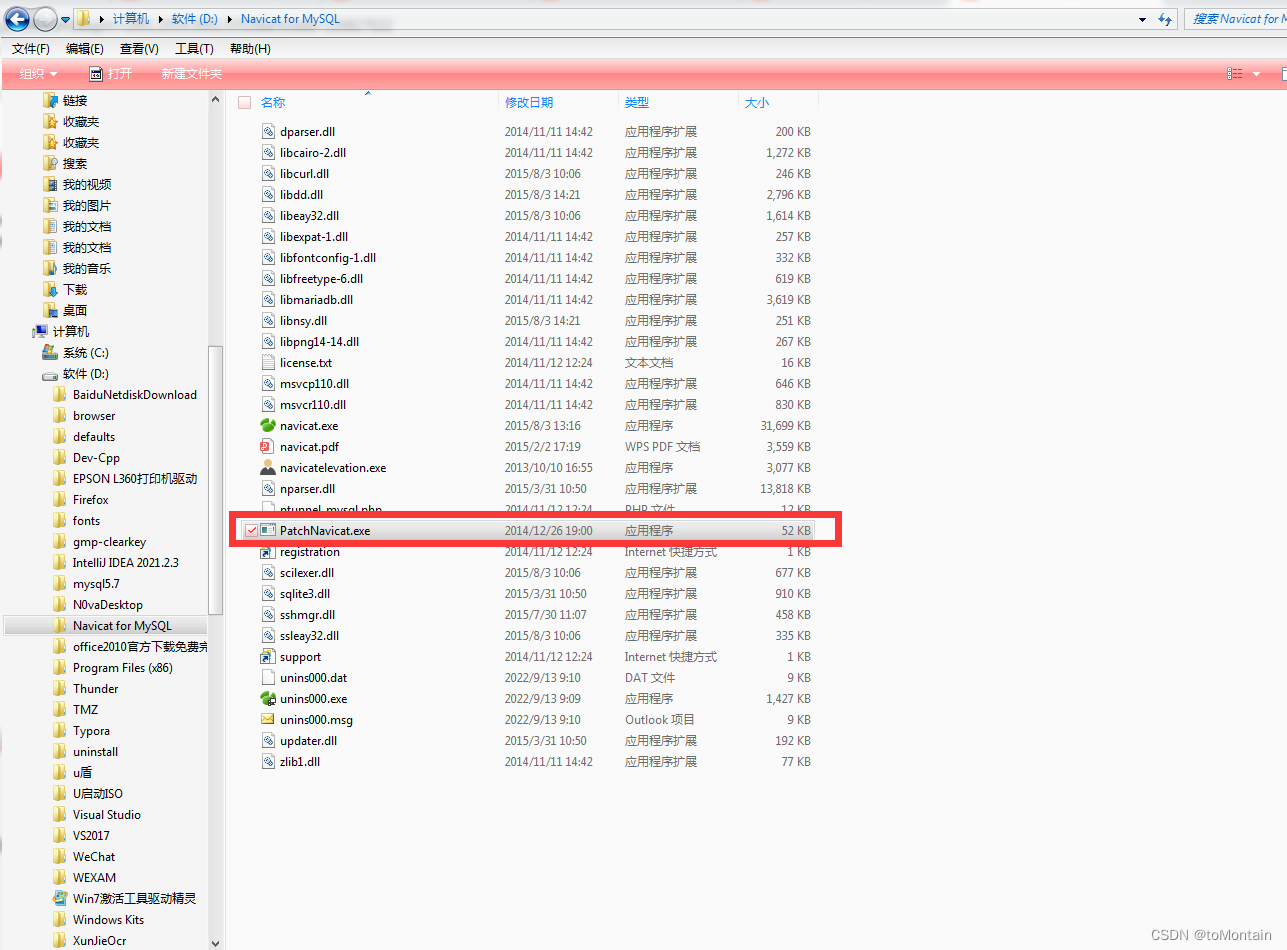
Task: Click the Navicat for MySQL breadcrumb
Action: coord(290,19)
